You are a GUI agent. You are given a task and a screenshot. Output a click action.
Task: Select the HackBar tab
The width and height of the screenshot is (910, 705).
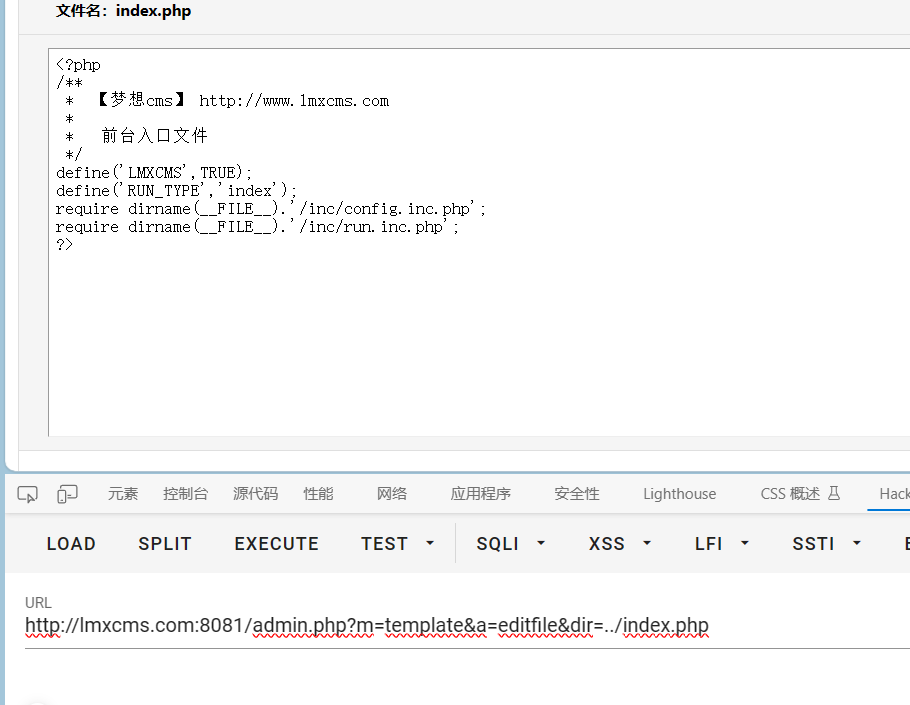pyautogui.click(x=894, y=494)
